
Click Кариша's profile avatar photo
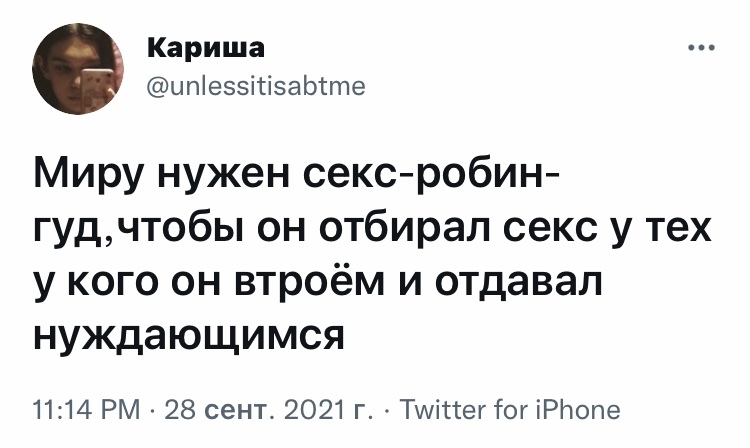(x=77, y=68)
